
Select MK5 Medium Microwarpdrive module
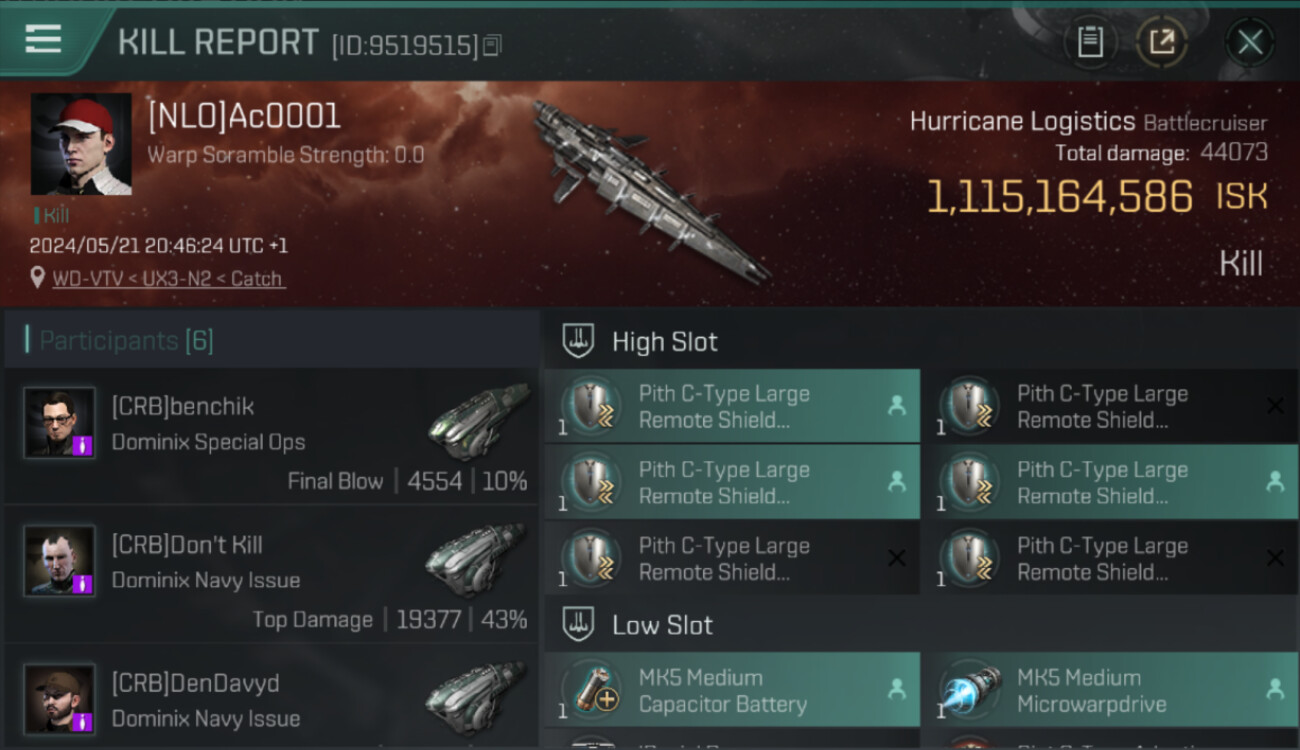[1110, 690]
